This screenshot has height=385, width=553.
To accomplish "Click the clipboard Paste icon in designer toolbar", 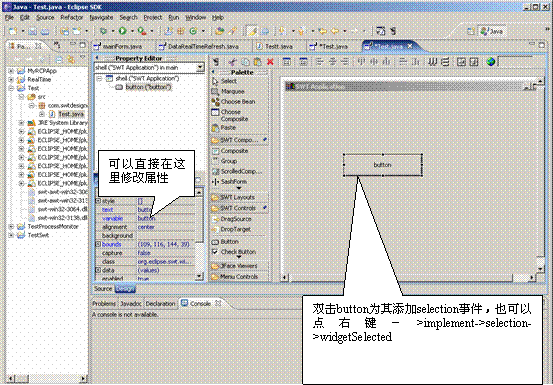I will 257,62.
